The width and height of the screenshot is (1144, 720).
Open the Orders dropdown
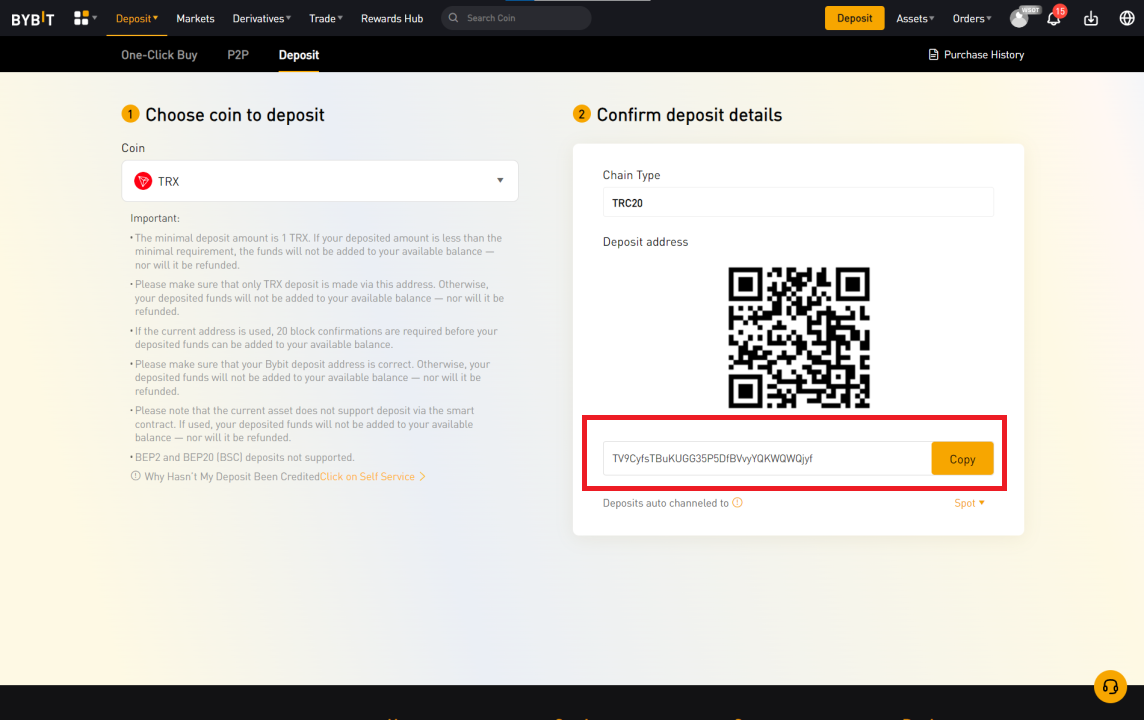pos(972,18)
